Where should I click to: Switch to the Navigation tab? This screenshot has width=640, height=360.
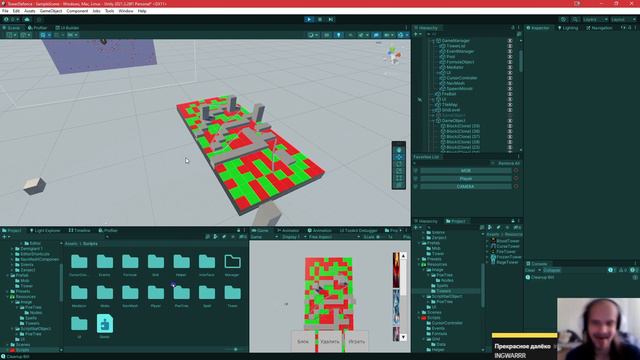pyautogui.click(x=599, y=28)
